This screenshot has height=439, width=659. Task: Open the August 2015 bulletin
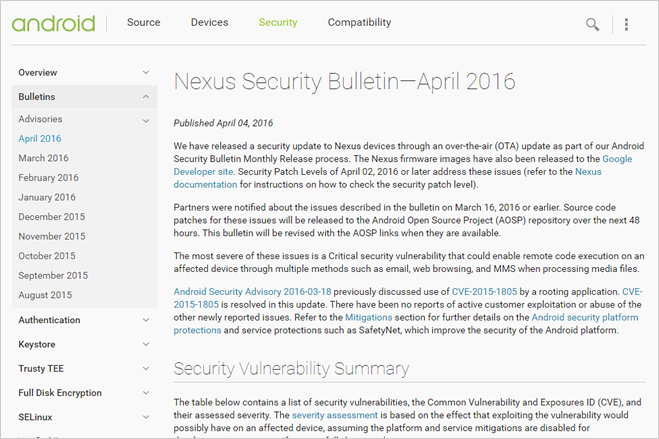coord(45,295)
